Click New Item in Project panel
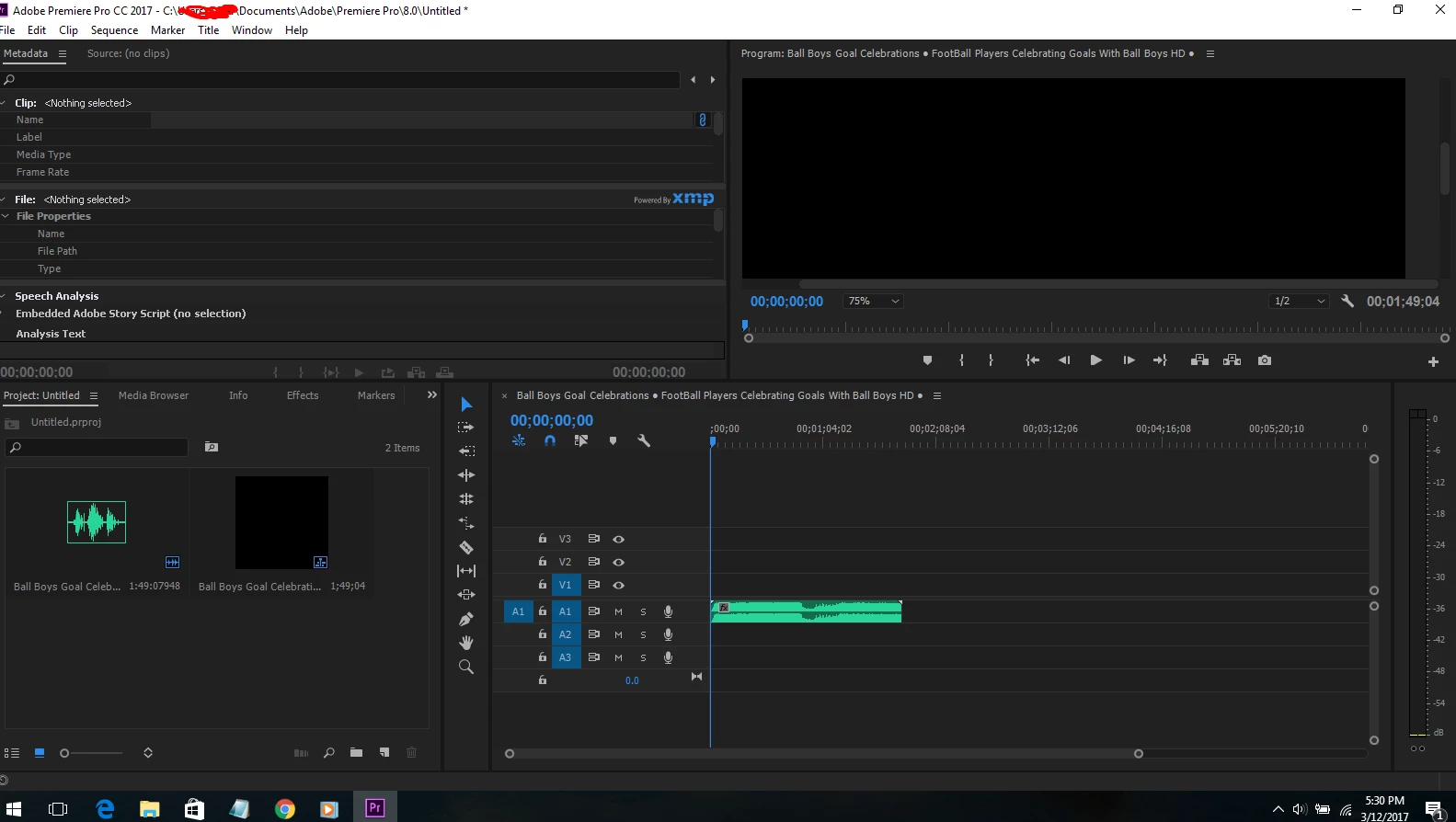The width and height of the screenshot is (1456, 822). click(384, 753)
